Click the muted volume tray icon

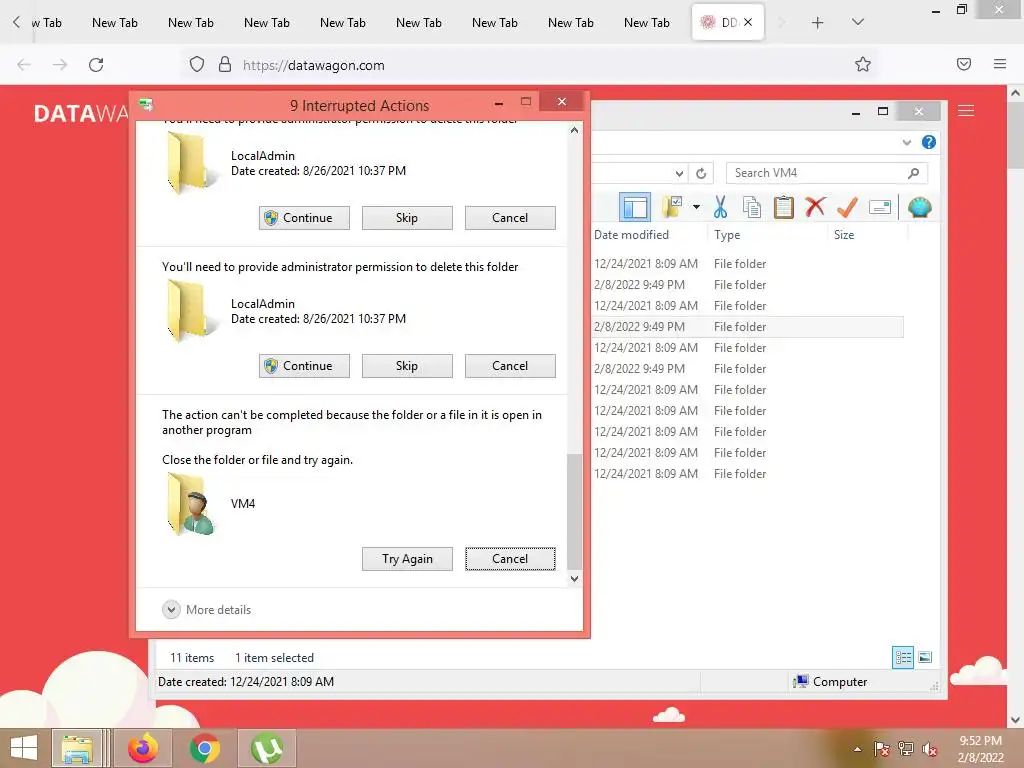point(930,749)
